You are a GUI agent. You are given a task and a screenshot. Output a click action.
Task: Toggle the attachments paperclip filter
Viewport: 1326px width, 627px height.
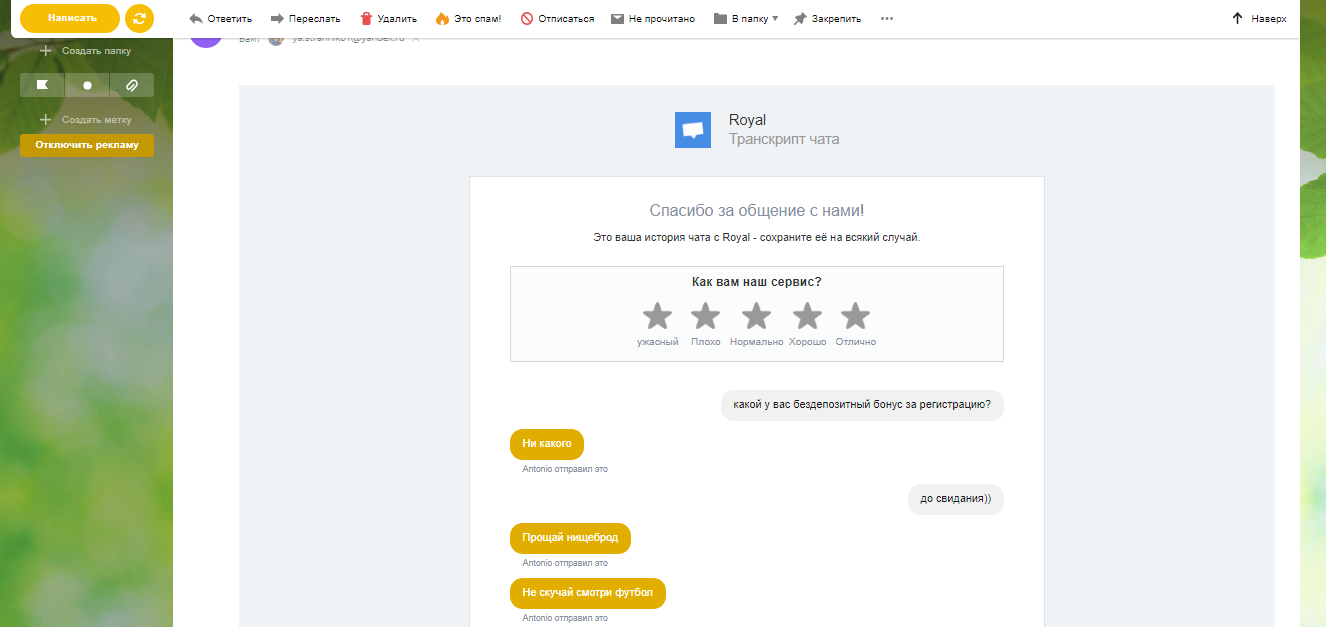(x=131, y=85)
